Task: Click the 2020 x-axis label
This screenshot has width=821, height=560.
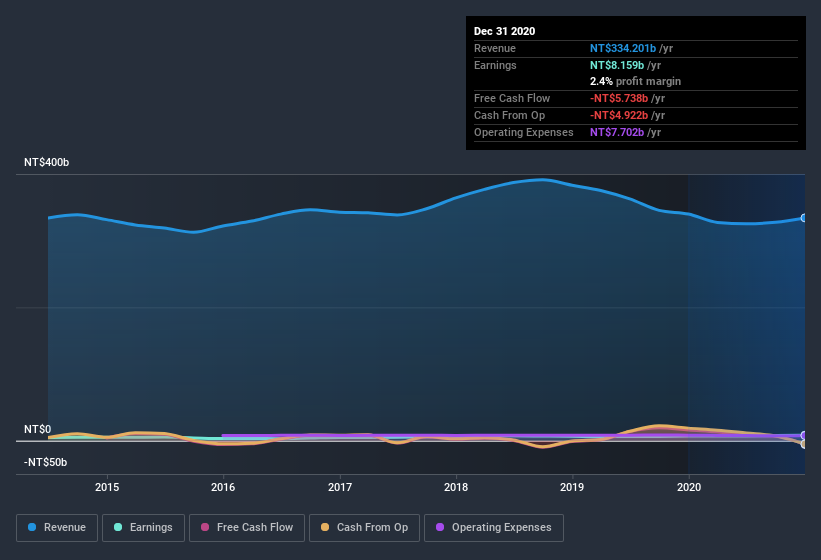Action: [689, 487]
